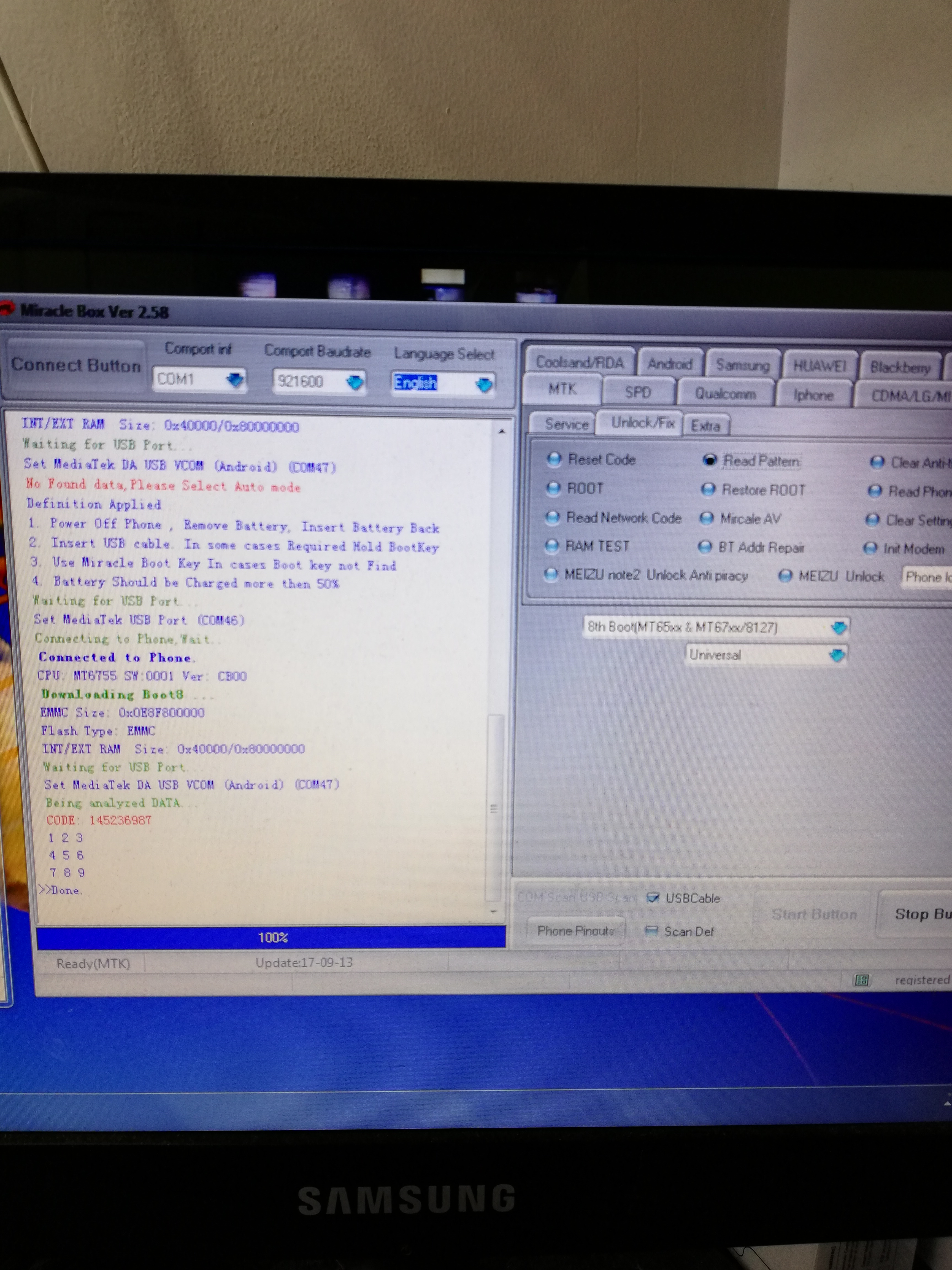Click the 'Flash Type: EMMC' log line
The width and height of the screenshot is (952, 1270).
(98, 731)
